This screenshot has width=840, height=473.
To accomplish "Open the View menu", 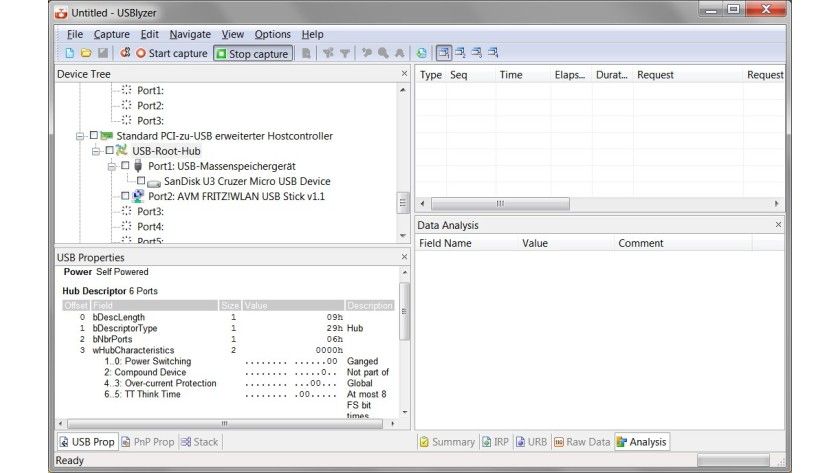I will (x=232, y=34).
